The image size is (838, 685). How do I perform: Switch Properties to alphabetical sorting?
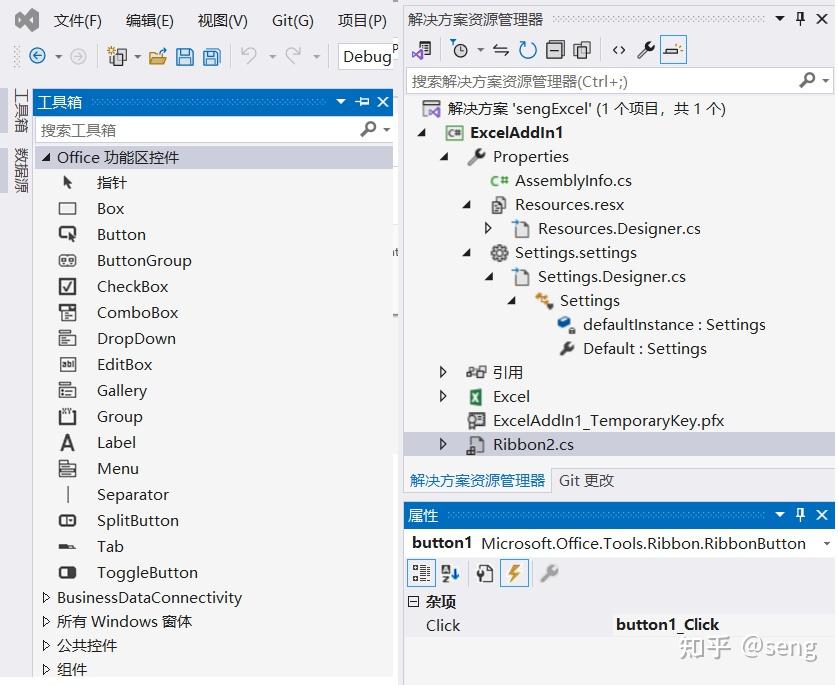tap(449, 573)
